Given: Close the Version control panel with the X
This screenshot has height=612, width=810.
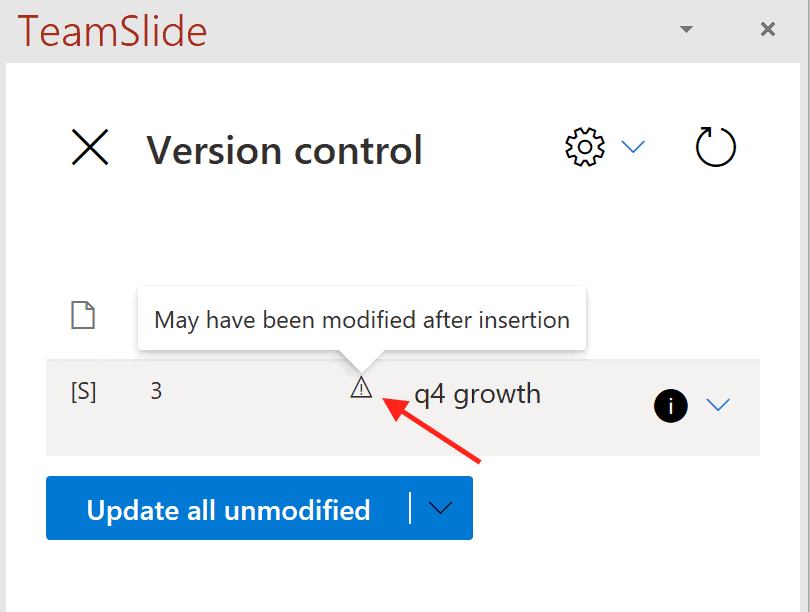Looking at the screenshot, I should 89,147.
